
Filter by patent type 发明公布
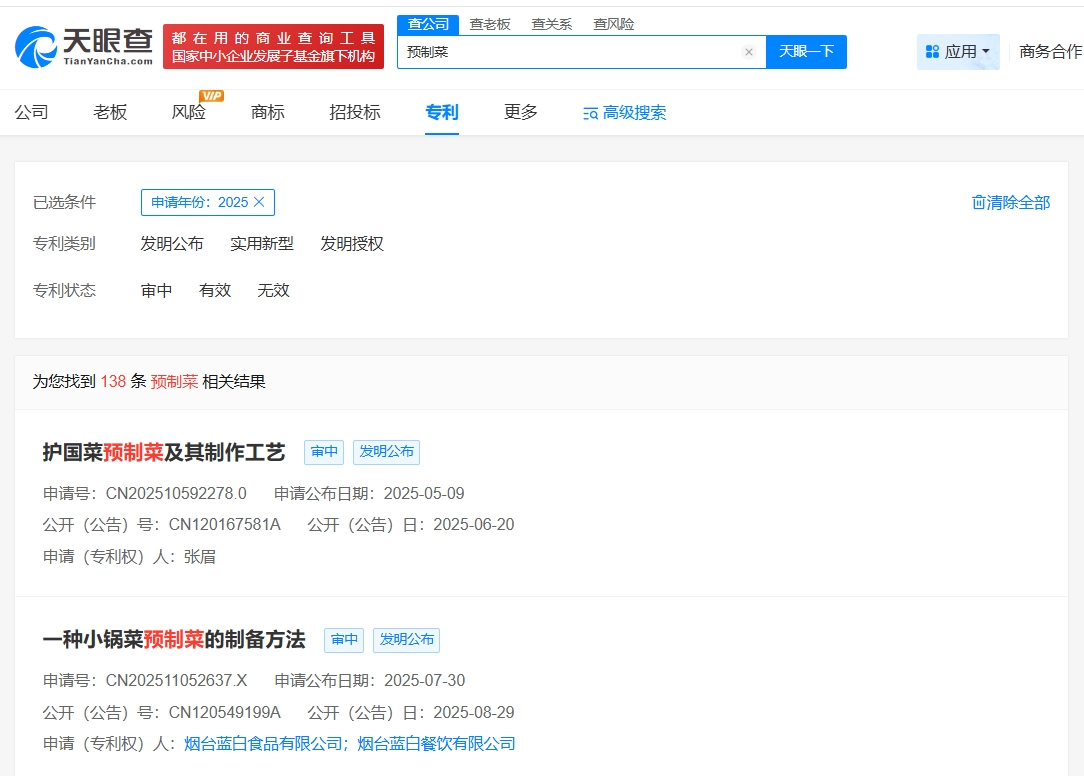pyautogui.click(x=172, y=244)
